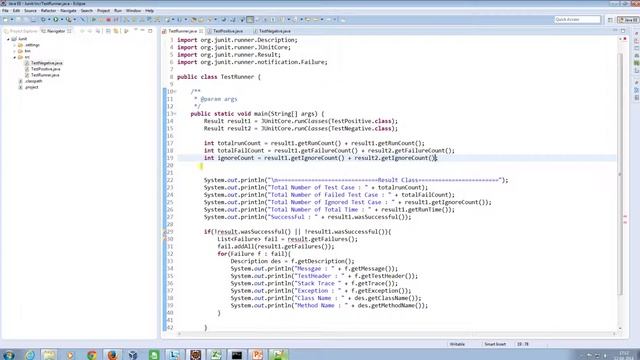
Task: Open Google Chrome from the taskbar
Action: [x=91, y=355]
